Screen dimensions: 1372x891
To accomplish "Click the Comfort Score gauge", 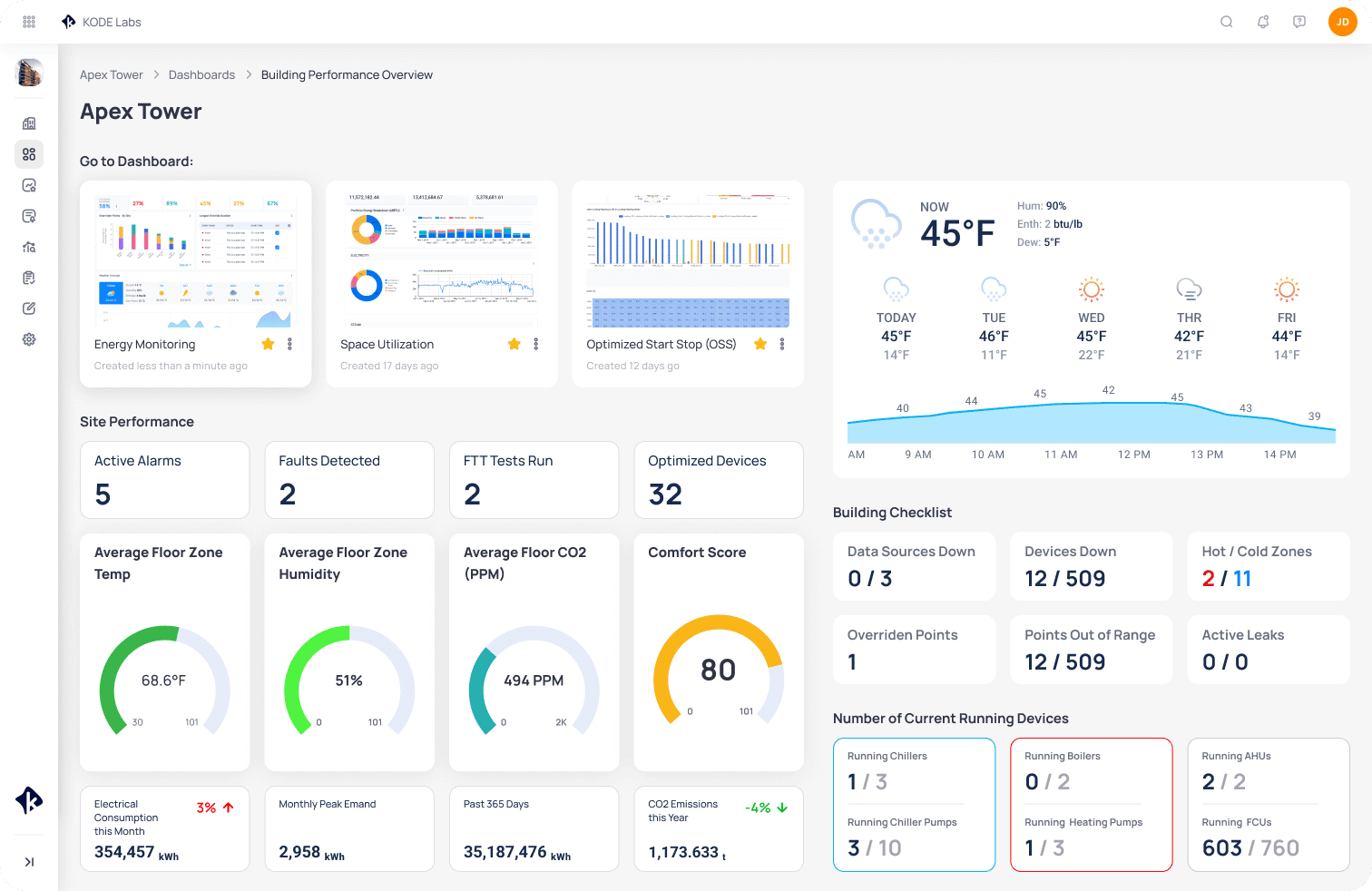I will coord(718,671).
